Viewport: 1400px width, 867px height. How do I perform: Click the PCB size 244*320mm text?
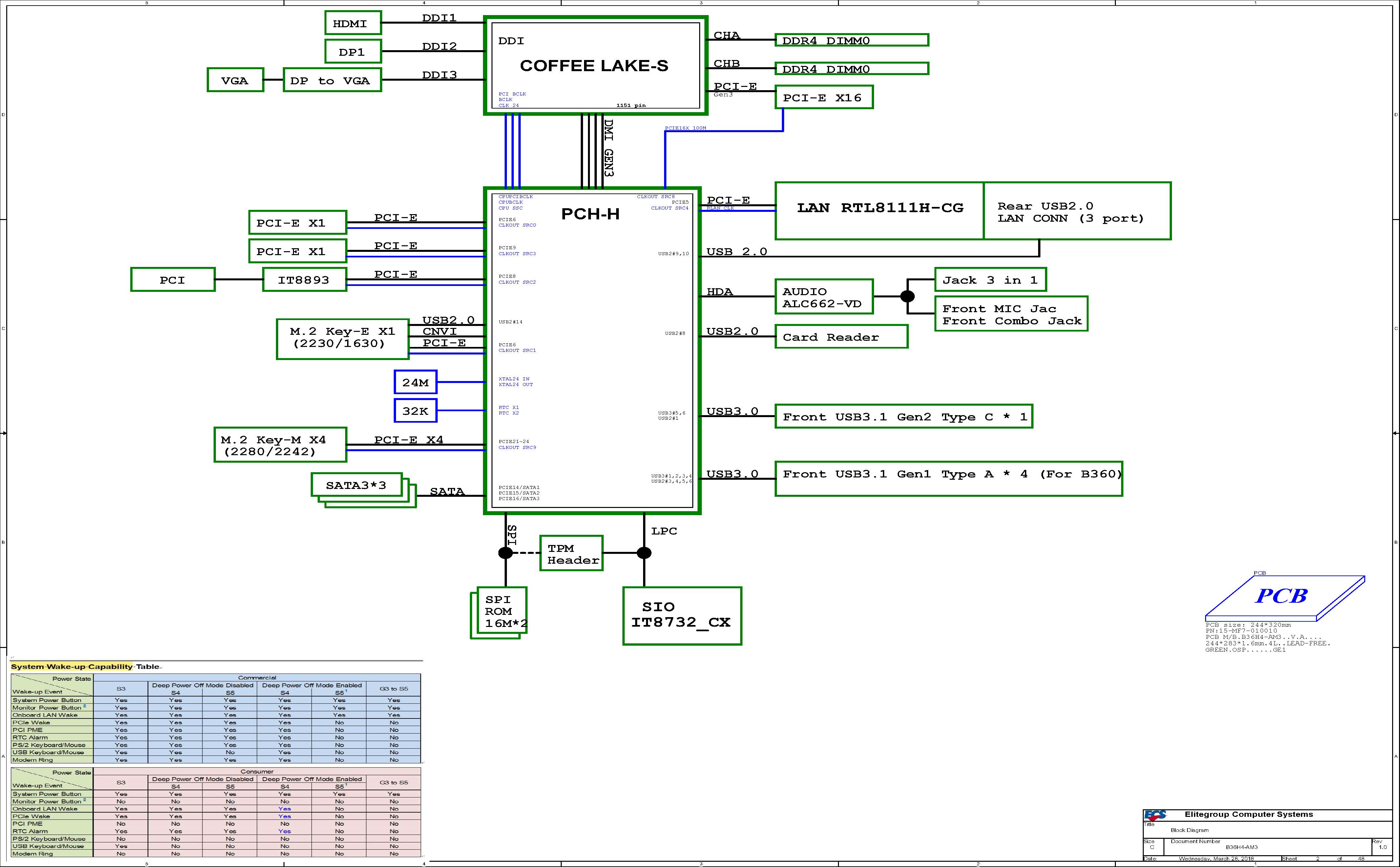point(1248,624)
